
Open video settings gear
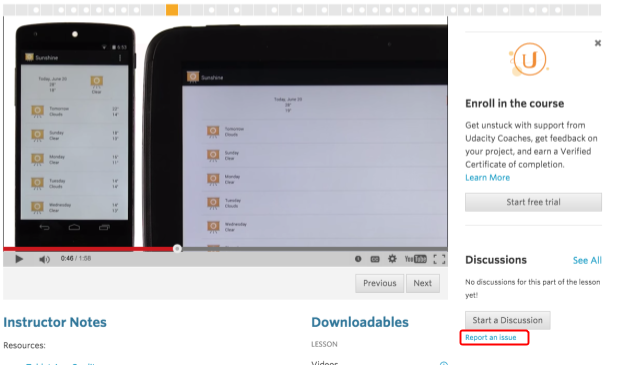click(x=392, y=259)
